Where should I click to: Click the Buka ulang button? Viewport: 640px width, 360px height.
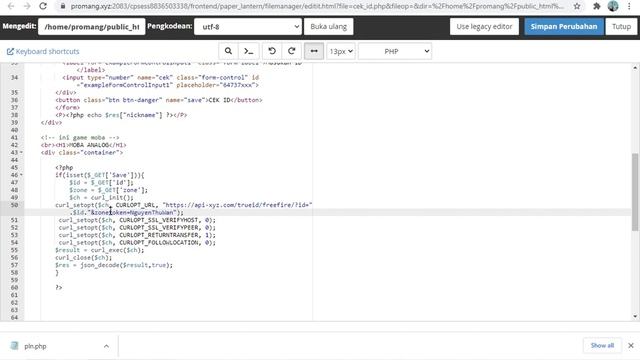(329, 27)
